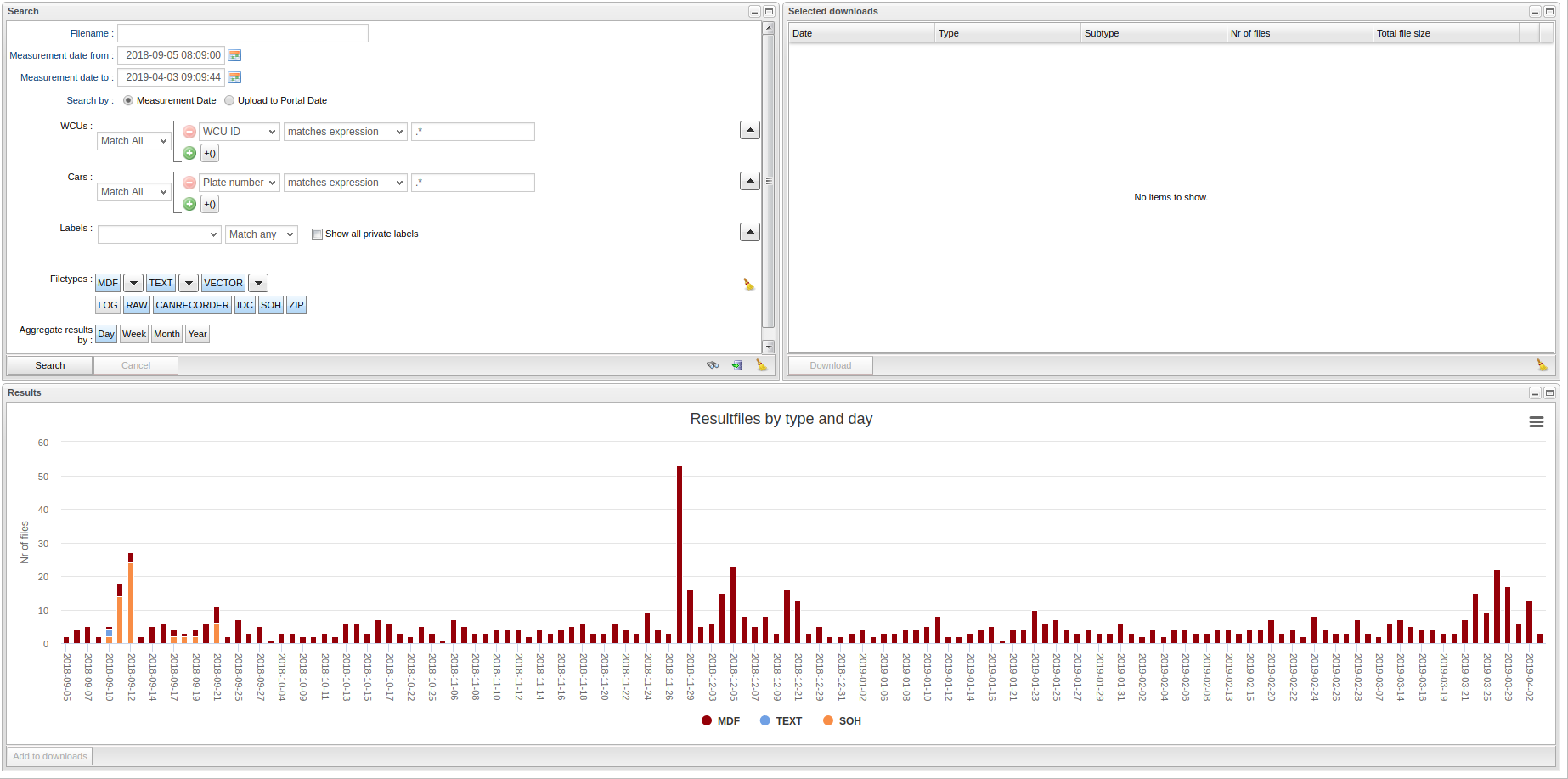Open the WCU ID field dropdown
Image resolution: width=1568 pixels, height=779 pixels.
click(x=240, y=132)
